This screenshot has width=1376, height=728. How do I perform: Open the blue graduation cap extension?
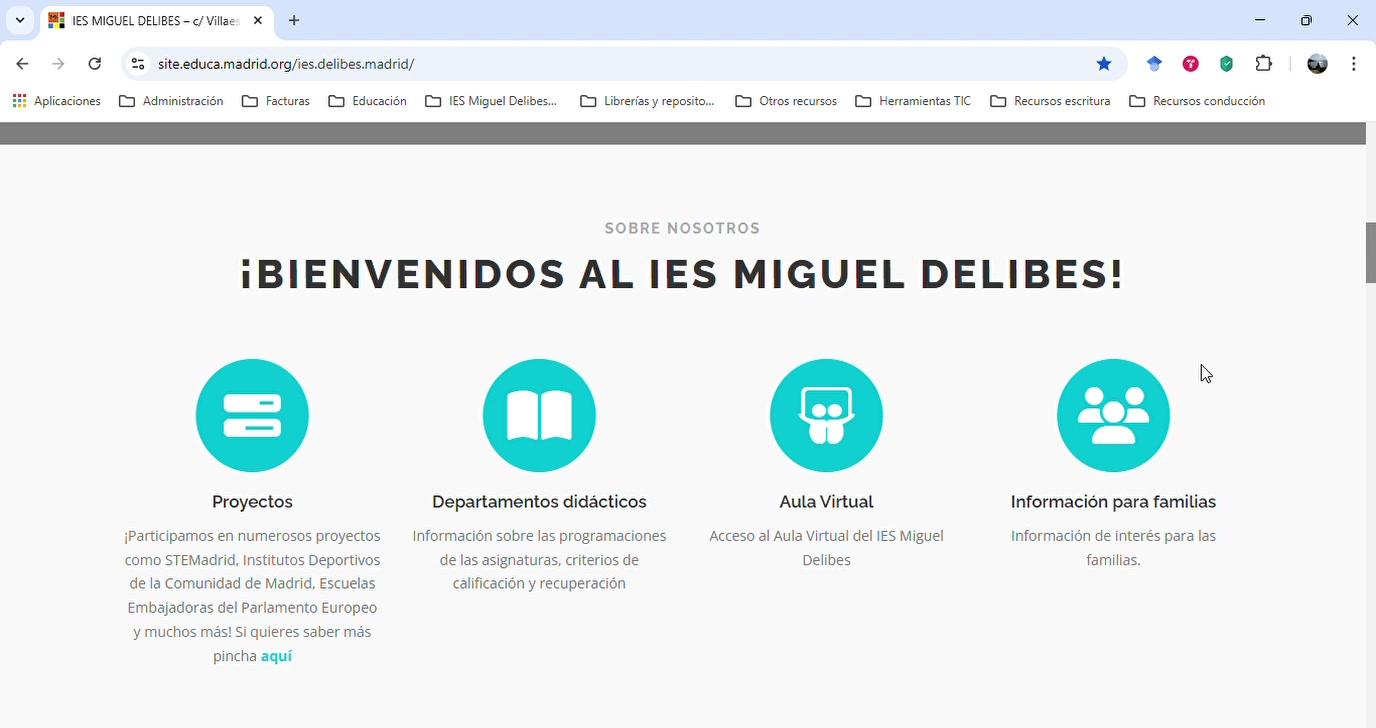point(1154,64)
